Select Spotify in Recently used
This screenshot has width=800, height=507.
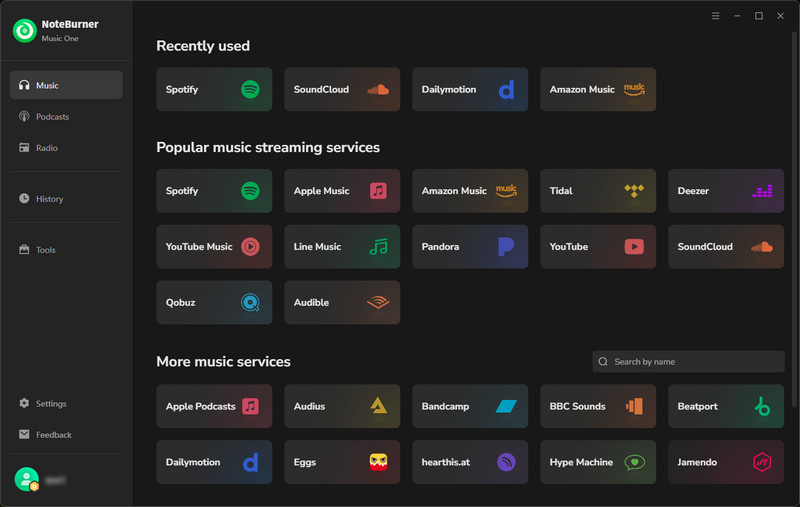coord(214,89)
